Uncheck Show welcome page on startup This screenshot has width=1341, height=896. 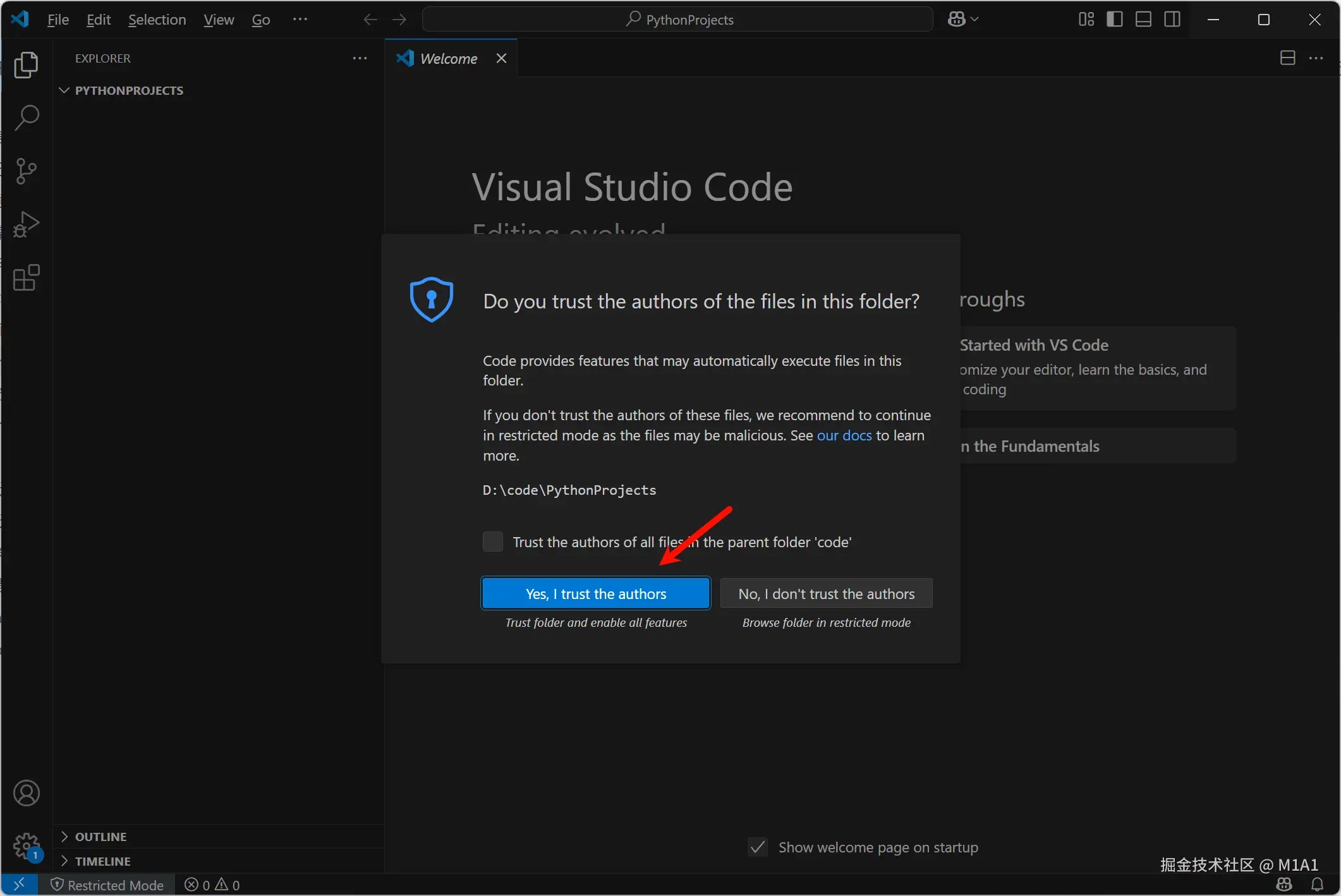click(x=758, y=847)
